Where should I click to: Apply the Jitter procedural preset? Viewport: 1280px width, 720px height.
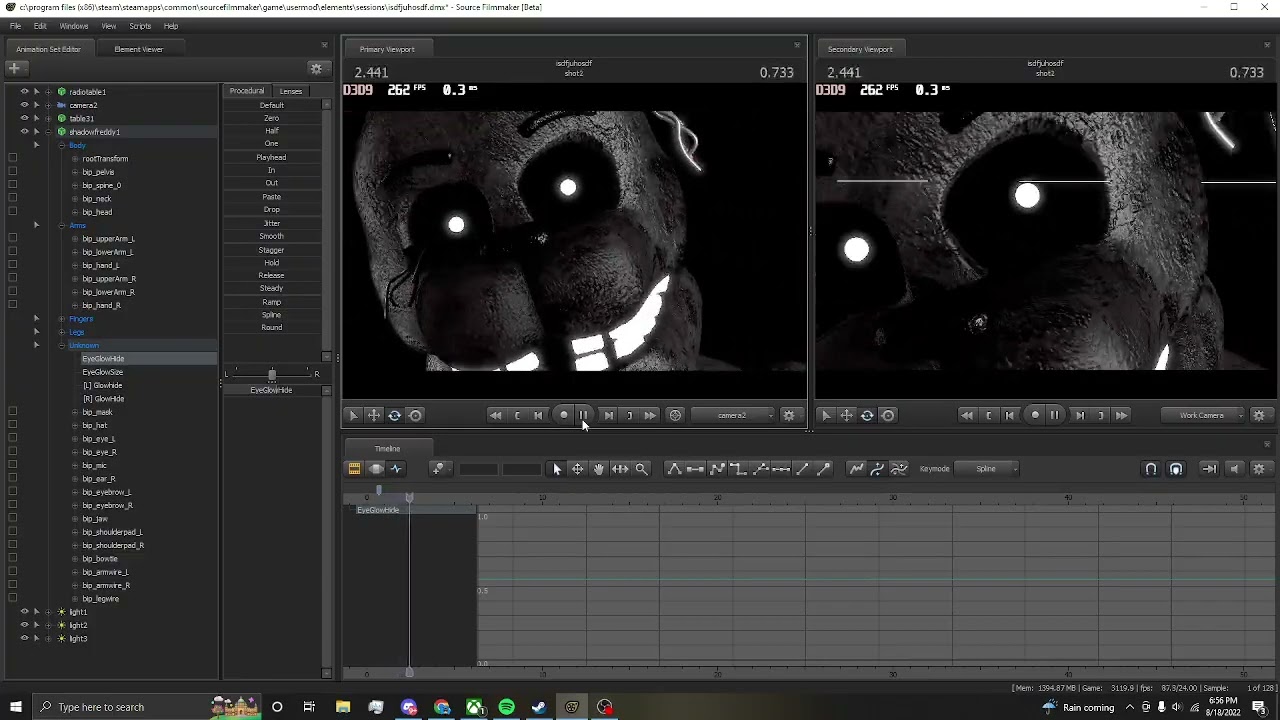272,223
